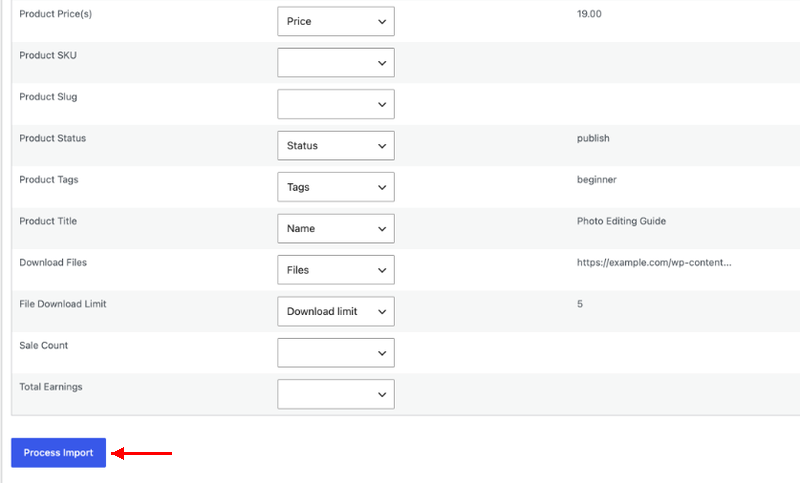Open the Total Earnings mapping dropdown
This screenshot has width=800, height=483.
tap(336, 394)
